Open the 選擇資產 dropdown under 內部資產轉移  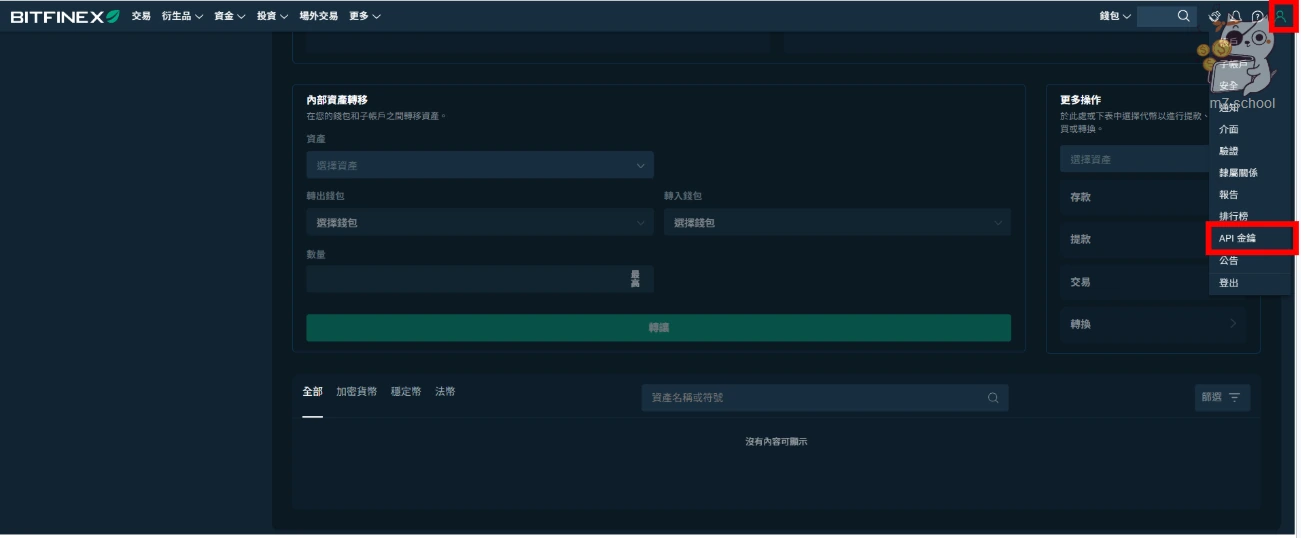point(480,165)
